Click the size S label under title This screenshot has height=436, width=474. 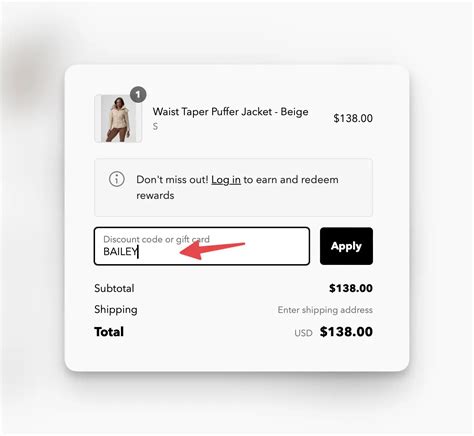[155, 126]
